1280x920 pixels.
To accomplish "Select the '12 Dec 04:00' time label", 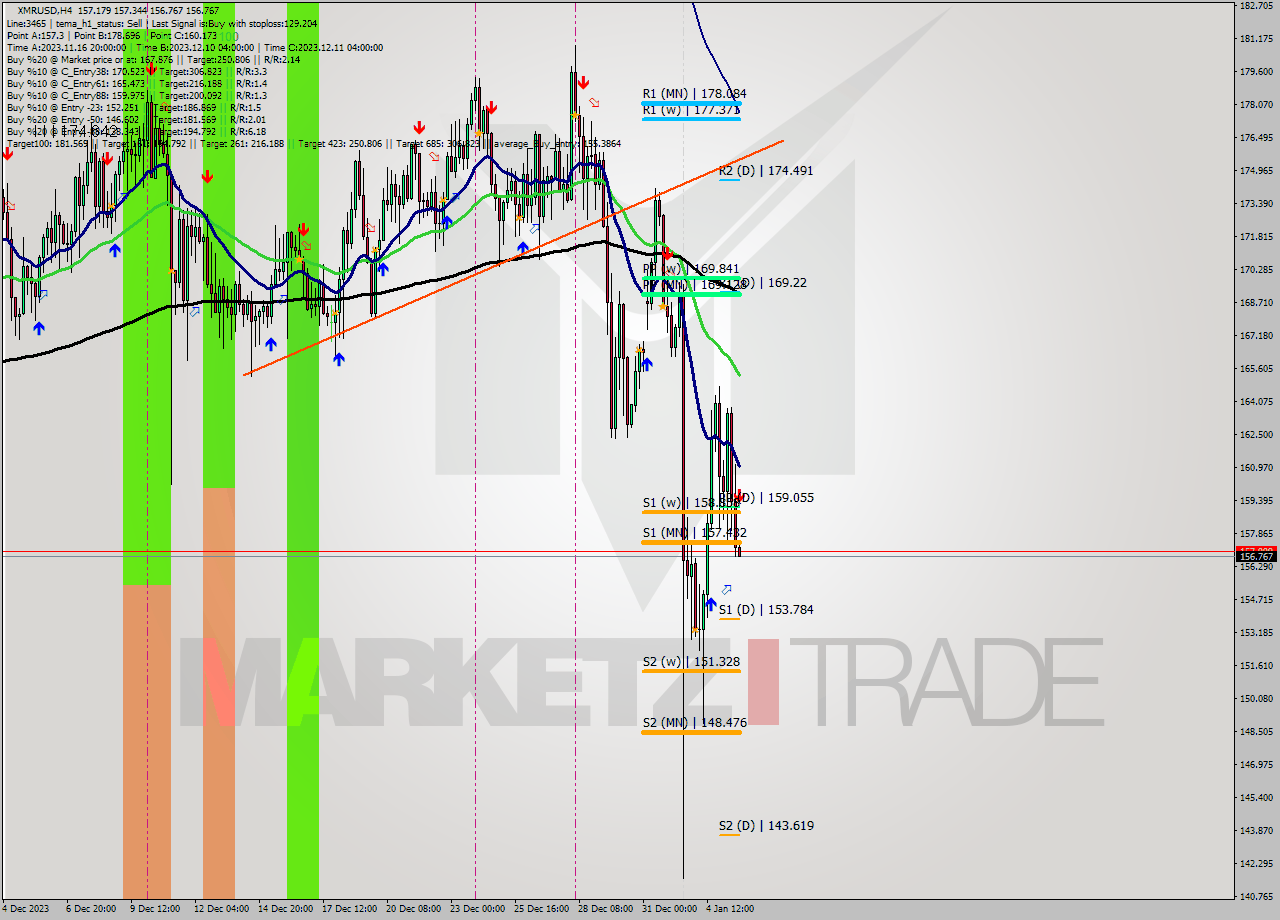I will (222, 909).
